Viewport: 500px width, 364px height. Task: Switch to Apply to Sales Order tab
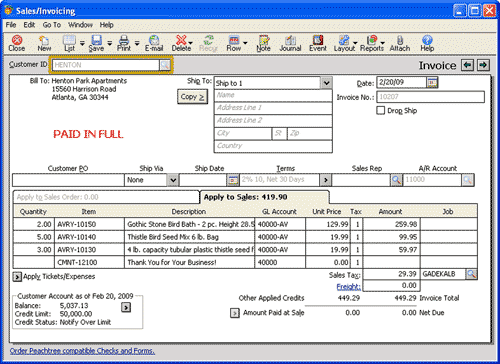pos(106,197)
